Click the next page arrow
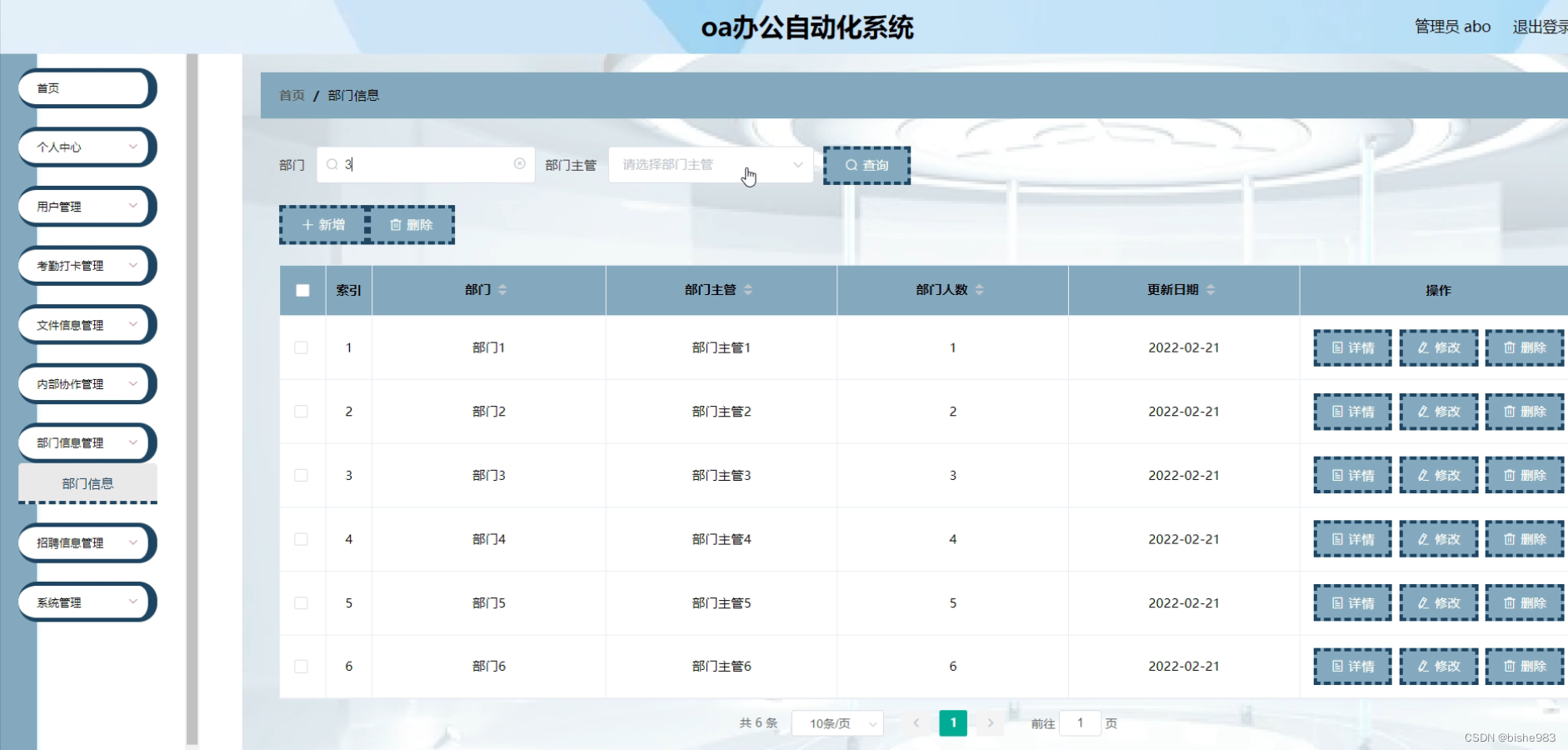This screenshot has width=1568, height=750. click(x=991, y=723)
